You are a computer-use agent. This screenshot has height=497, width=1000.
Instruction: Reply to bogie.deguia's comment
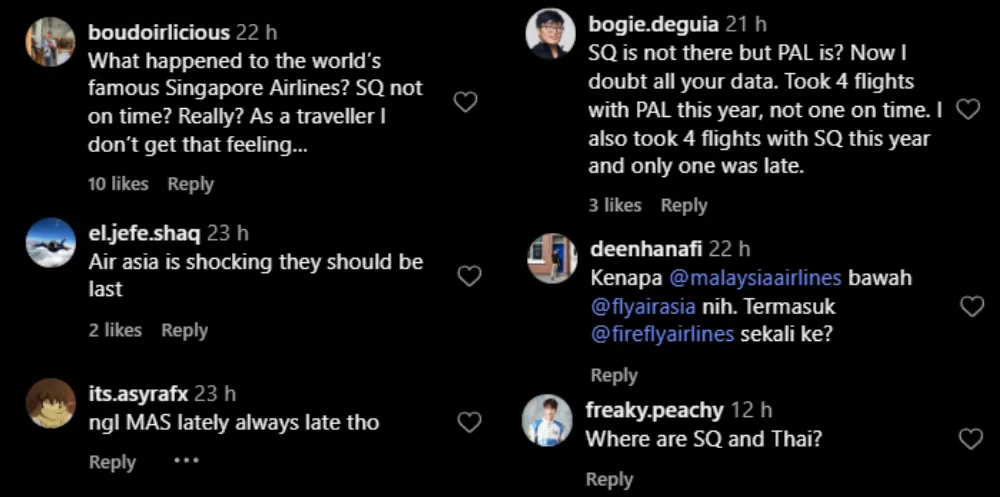click(684, 205)
